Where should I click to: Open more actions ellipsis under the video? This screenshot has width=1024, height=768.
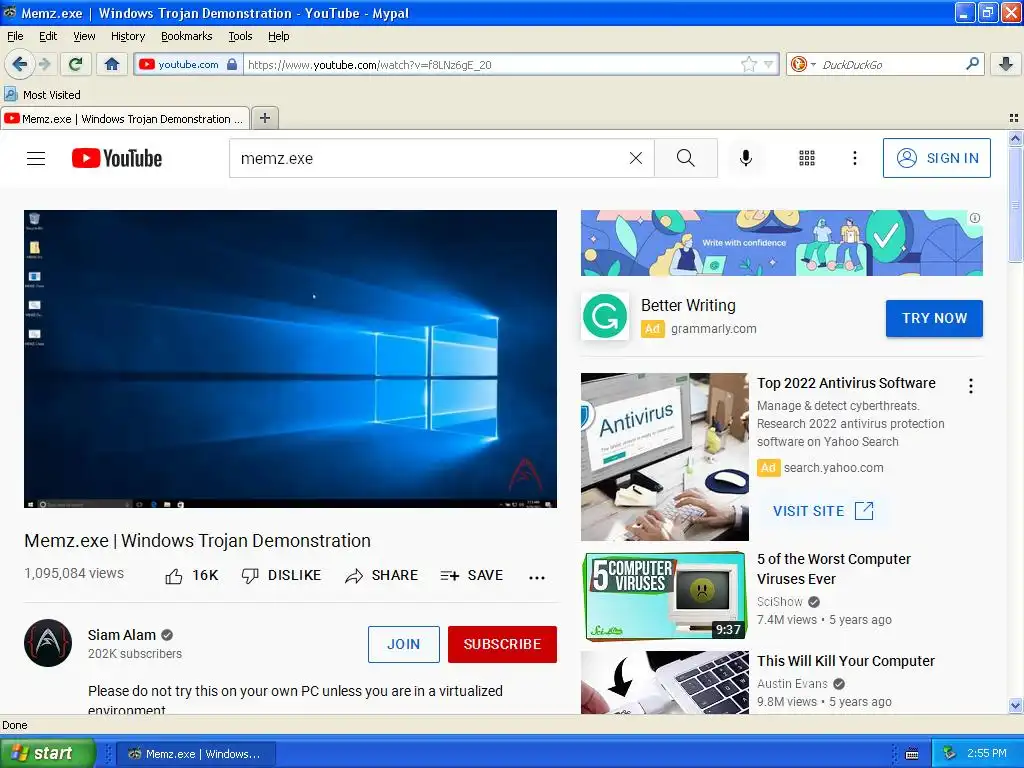537,577
